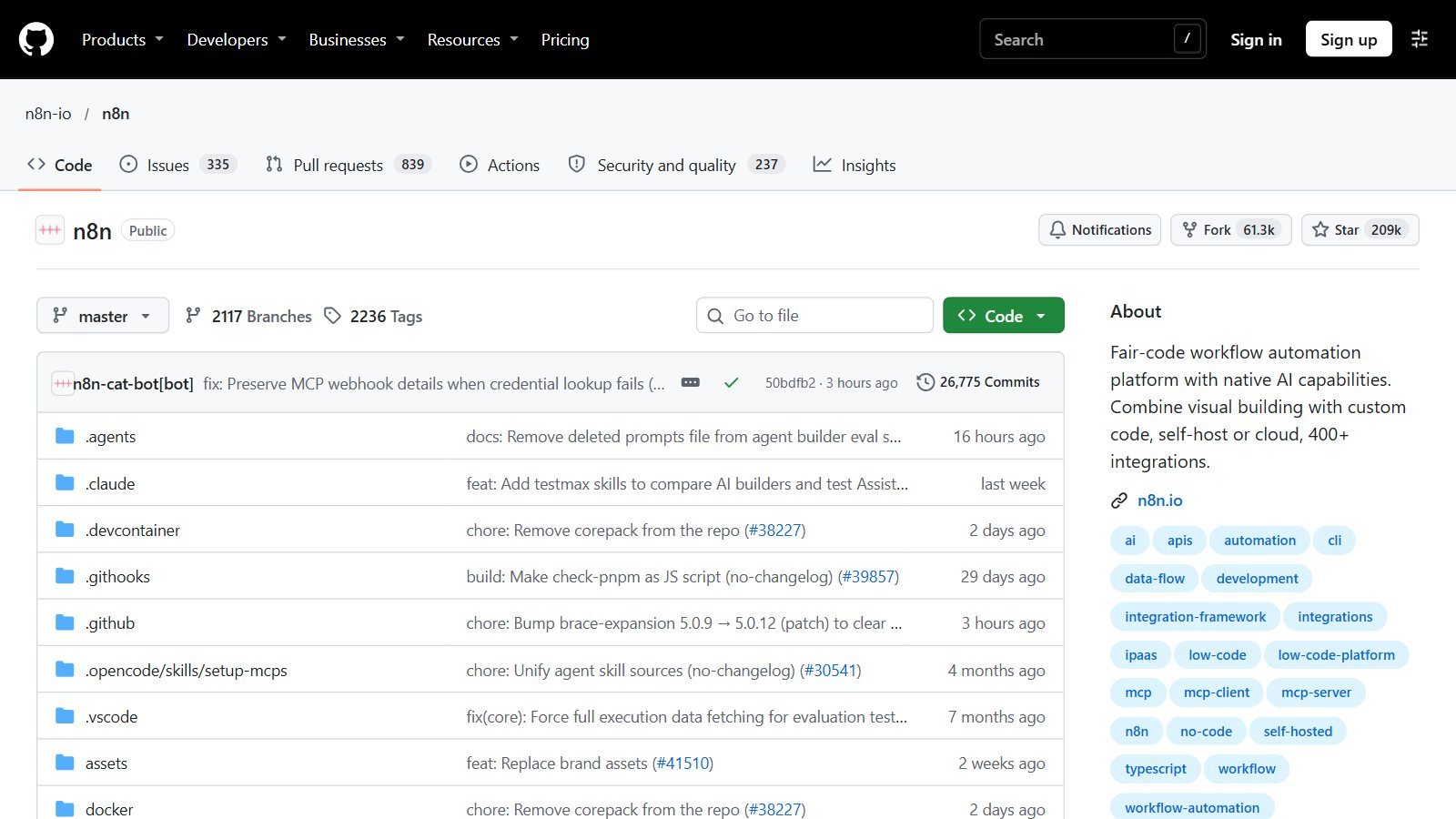This screenshot has width=1456, height=819.
Task: Switch to the Issues tab
Action: (178, 165)
